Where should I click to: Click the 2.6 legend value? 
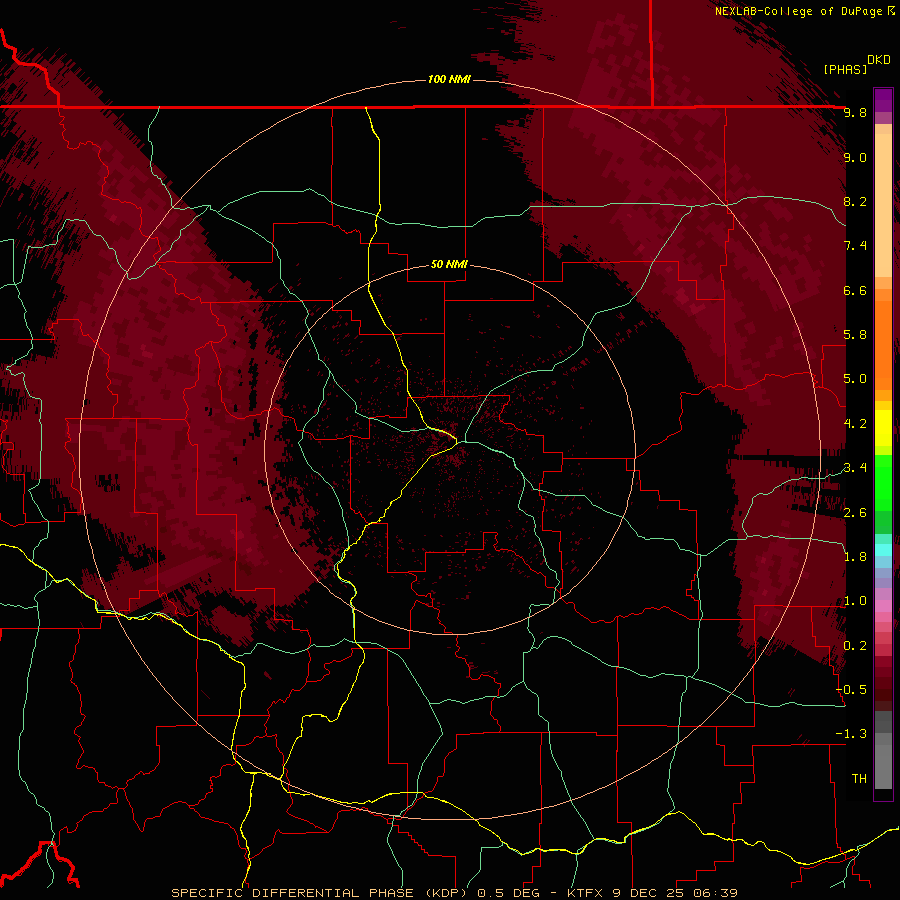pyautogui.click(x=855, y=513)
